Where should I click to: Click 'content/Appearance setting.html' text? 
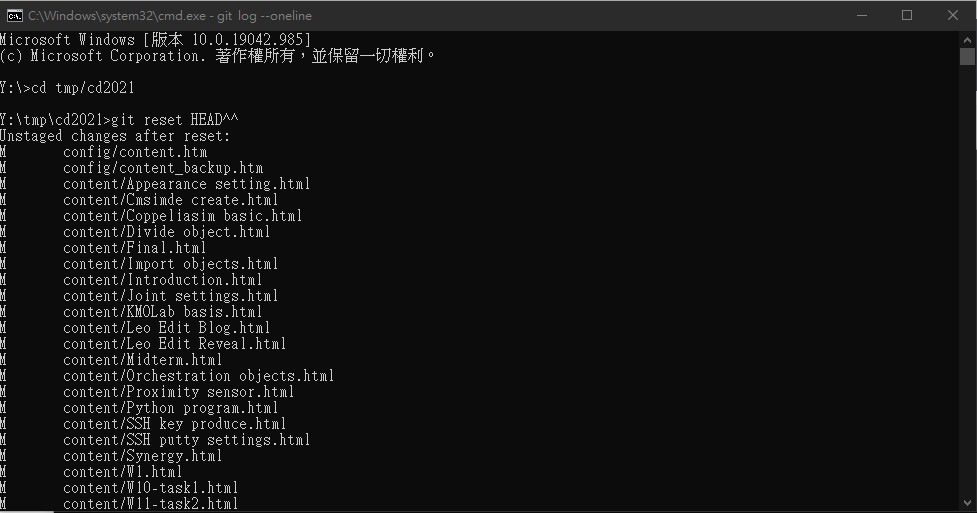click(186, 184)
